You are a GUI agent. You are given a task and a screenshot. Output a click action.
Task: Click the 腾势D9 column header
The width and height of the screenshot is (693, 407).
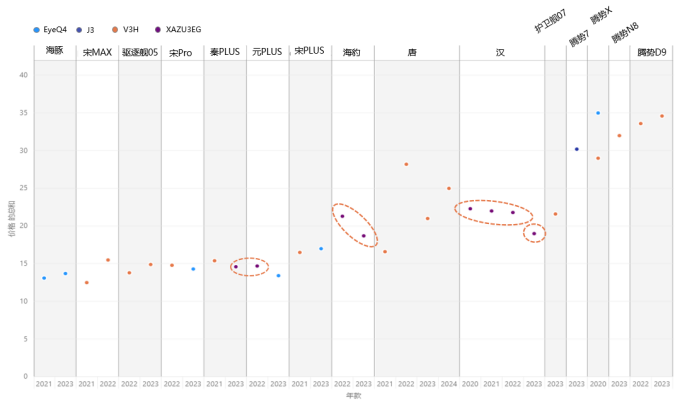click(x=652, y=52)
